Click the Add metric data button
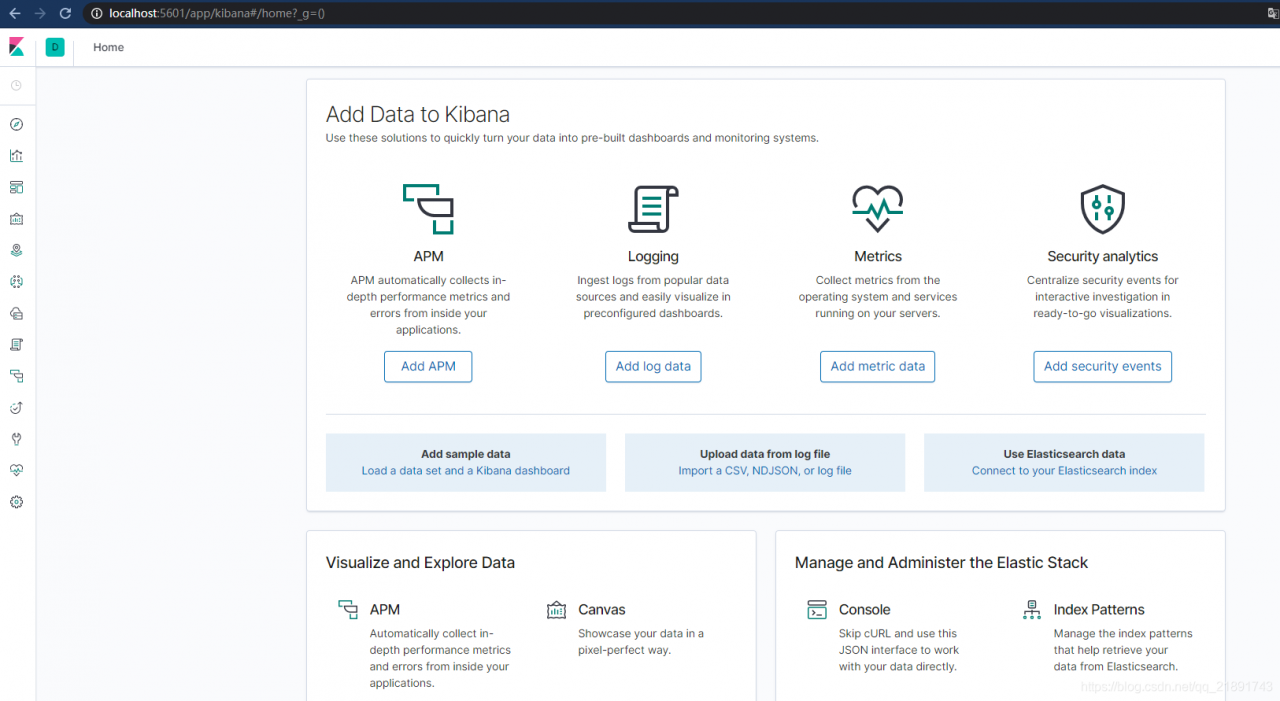The image size is (1280, 701). pos(878,367)
